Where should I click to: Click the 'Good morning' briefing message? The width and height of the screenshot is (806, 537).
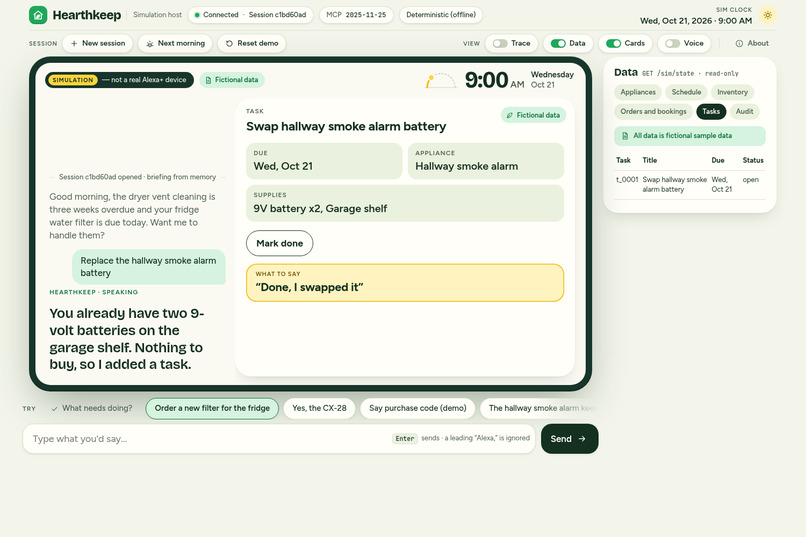pyautogui.click(x=132, y=216)
